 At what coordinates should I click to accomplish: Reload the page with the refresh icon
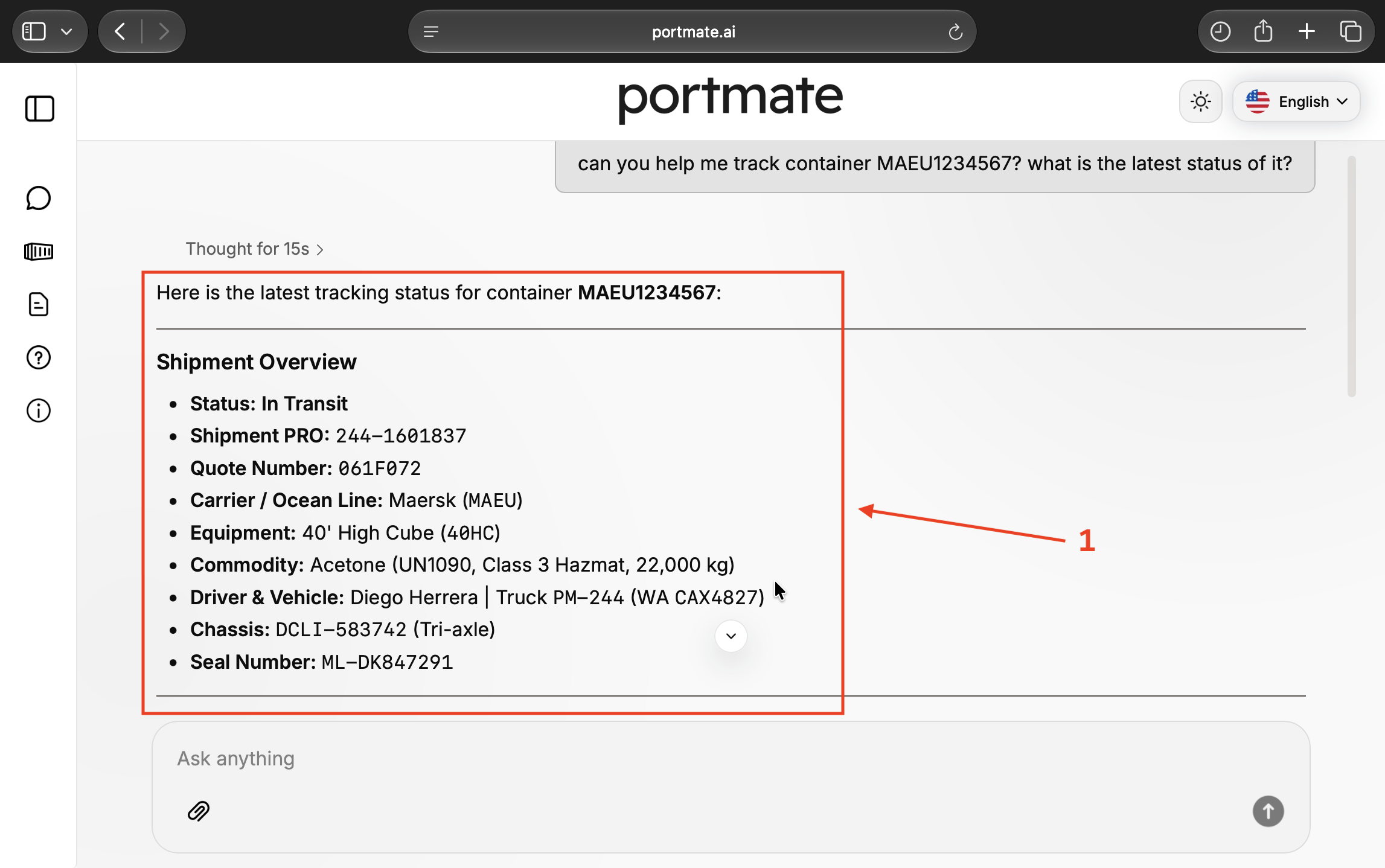point(955,31)
